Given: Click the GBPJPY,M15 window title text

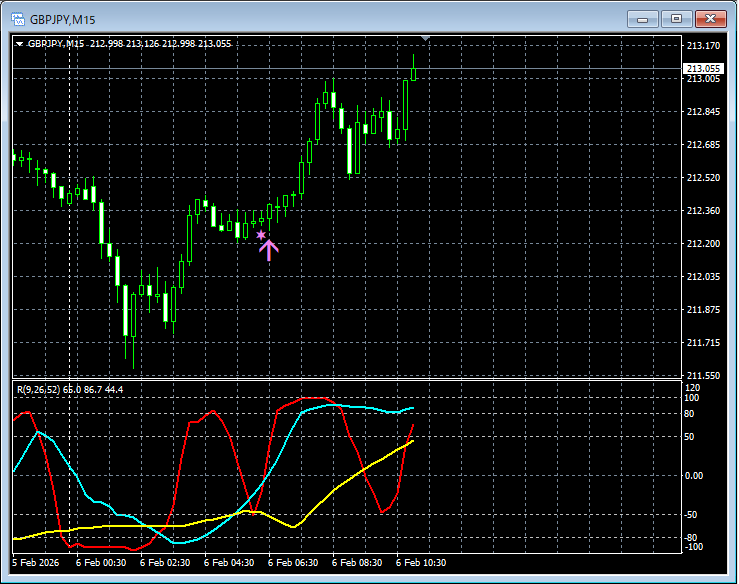Looking at the screenshot, I should [63, 20].
